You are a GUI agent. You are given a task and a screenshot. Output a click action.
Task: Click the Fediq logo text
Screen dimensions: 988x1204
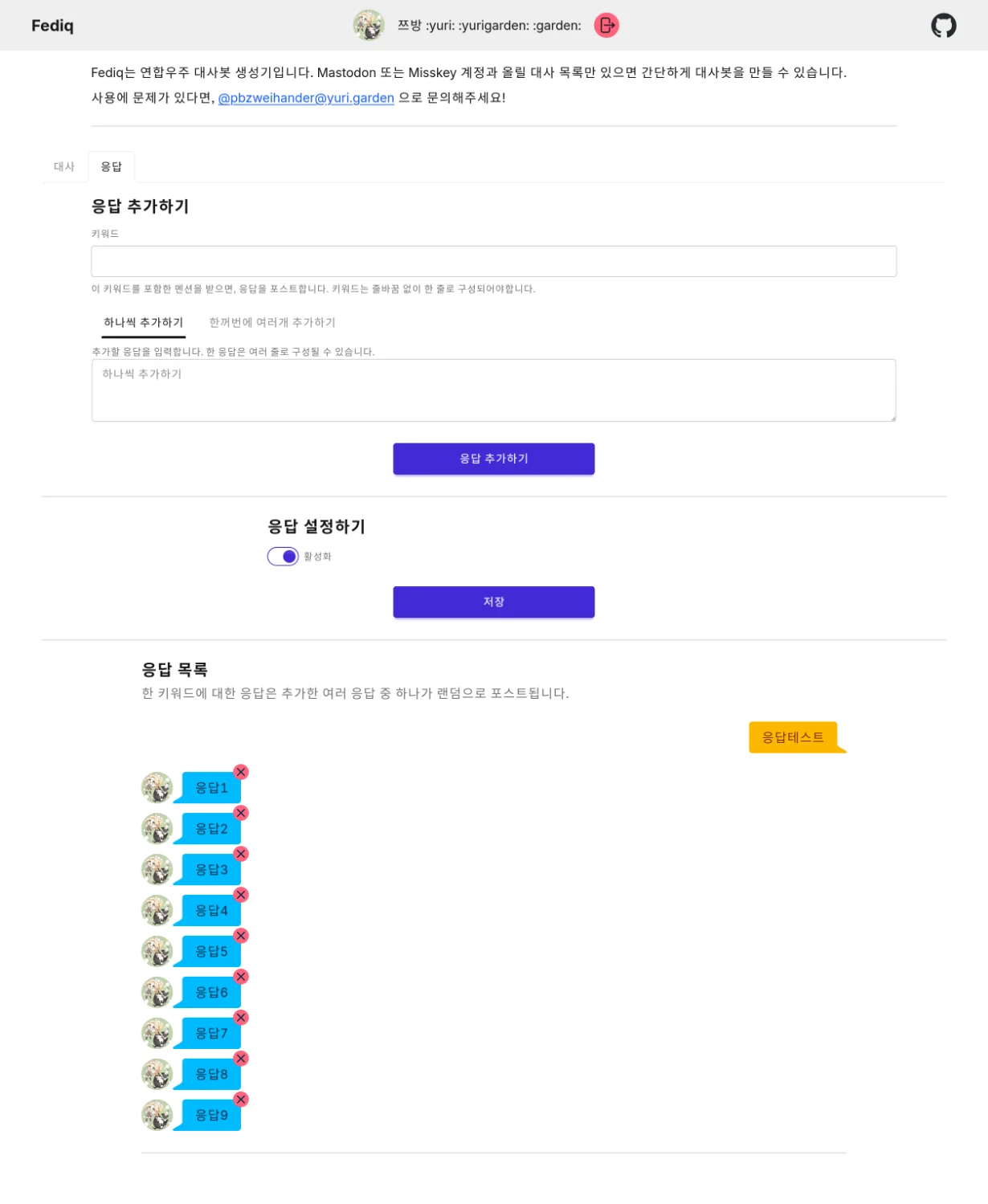tap(52, 26)
